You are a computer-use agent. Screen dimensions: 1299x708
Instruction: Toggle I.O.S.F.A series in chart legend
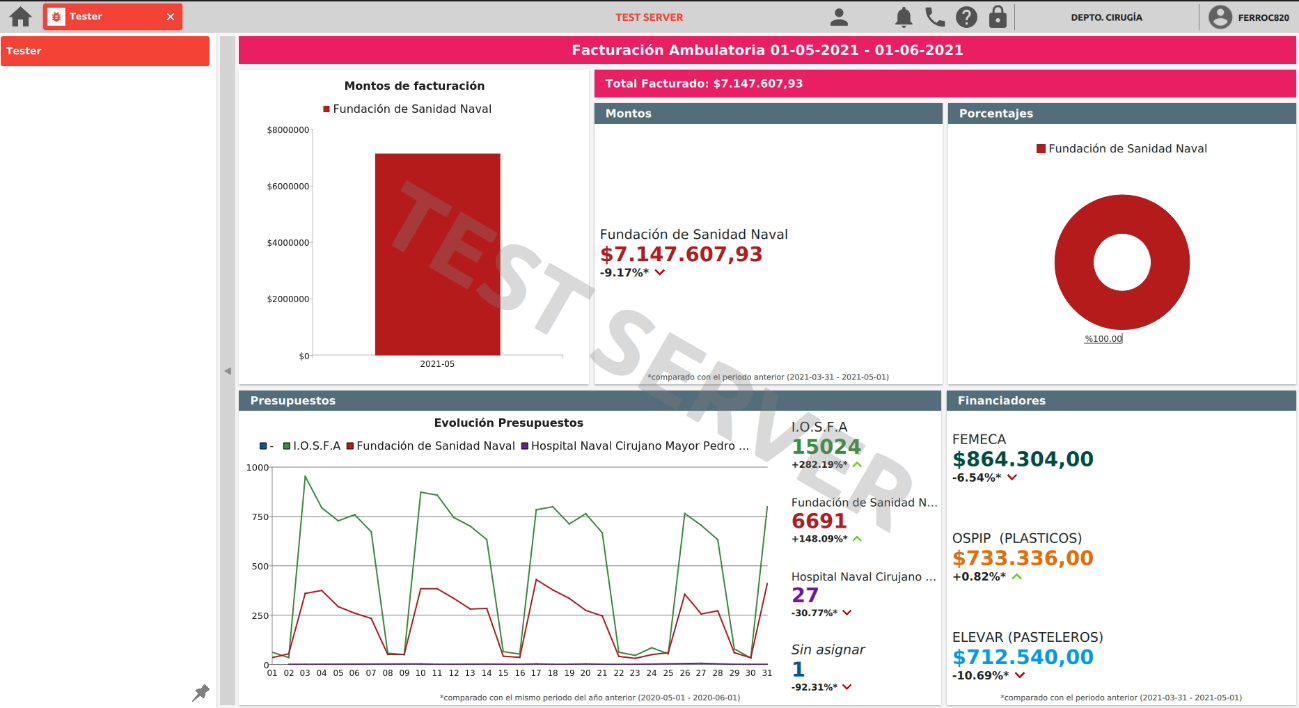[311, 446]
